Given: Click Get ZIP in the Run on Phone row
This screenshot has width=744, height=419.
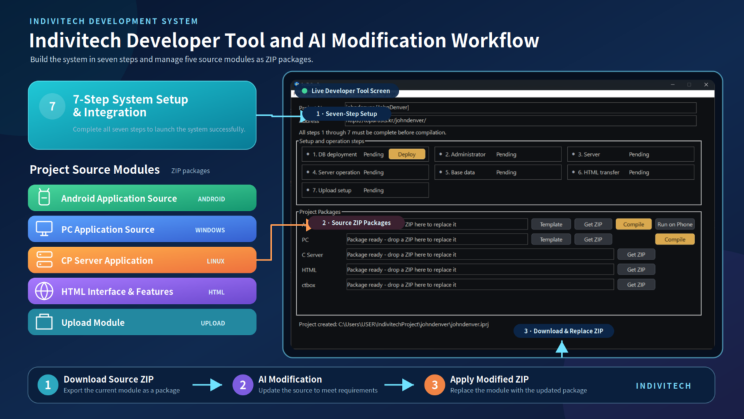Looking at the screenshot, I should click(x=593, y=224).
